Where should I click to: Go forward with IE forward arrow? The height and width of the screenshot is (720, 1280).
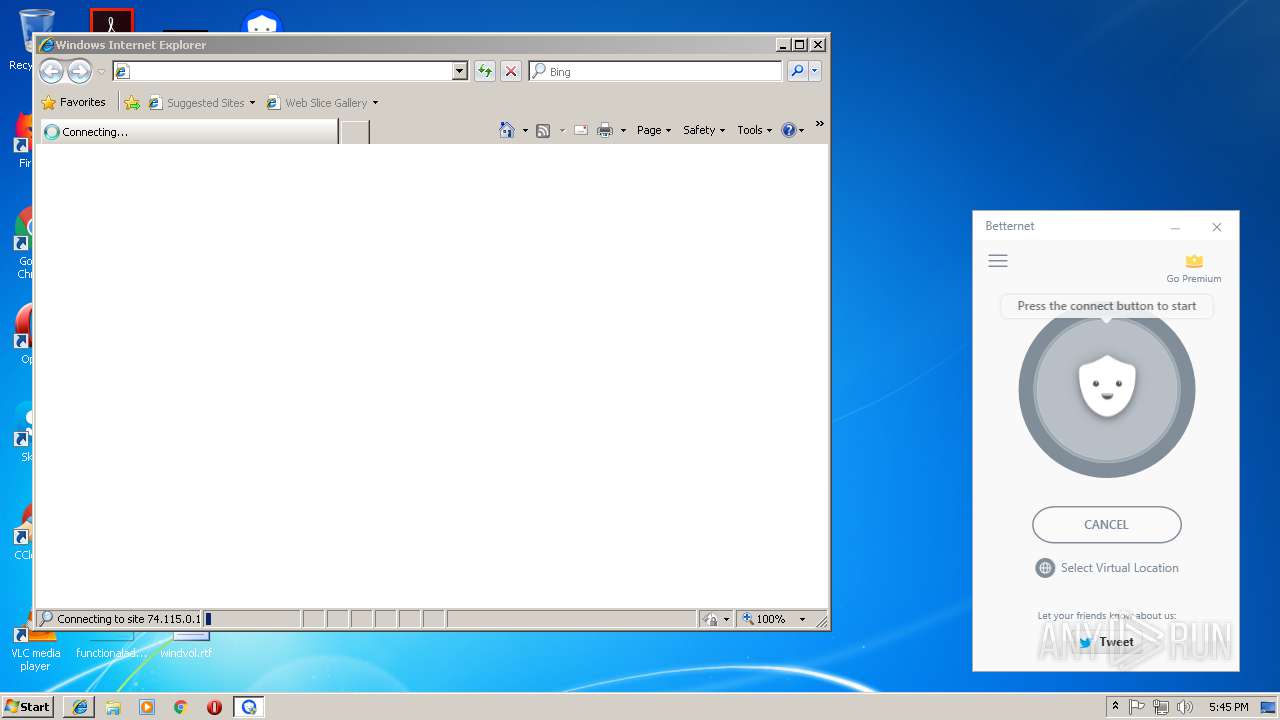pos(79,71)
